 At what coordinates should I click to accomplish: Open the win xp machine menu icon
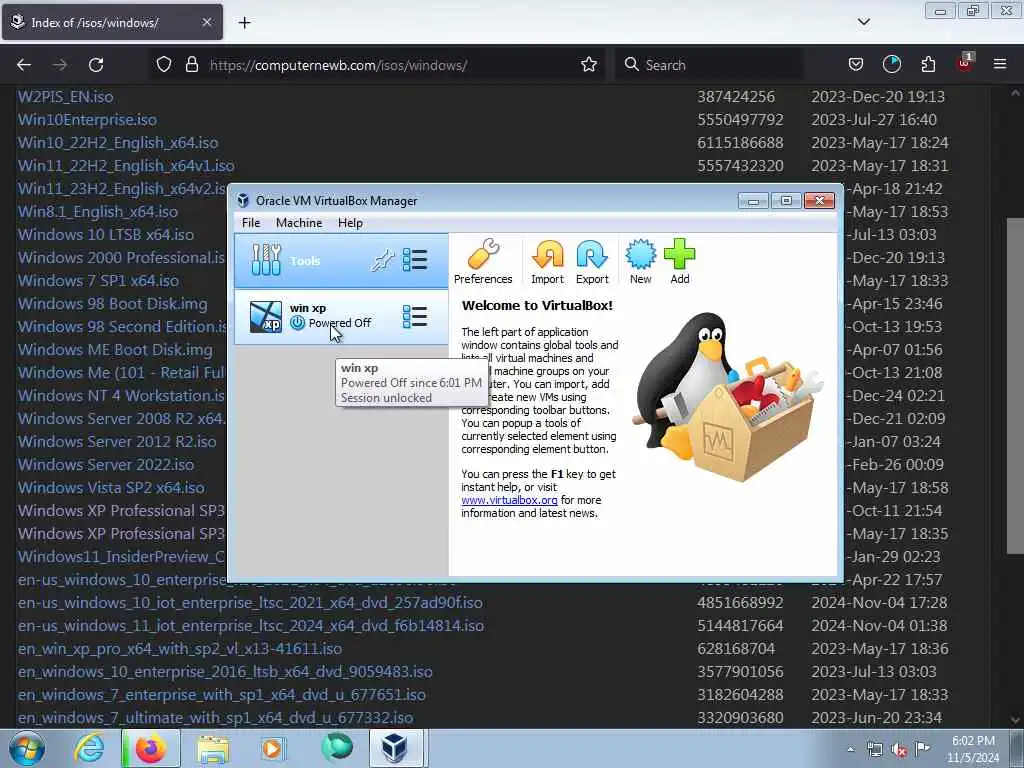pyautogui.click(x=415, y=317)
